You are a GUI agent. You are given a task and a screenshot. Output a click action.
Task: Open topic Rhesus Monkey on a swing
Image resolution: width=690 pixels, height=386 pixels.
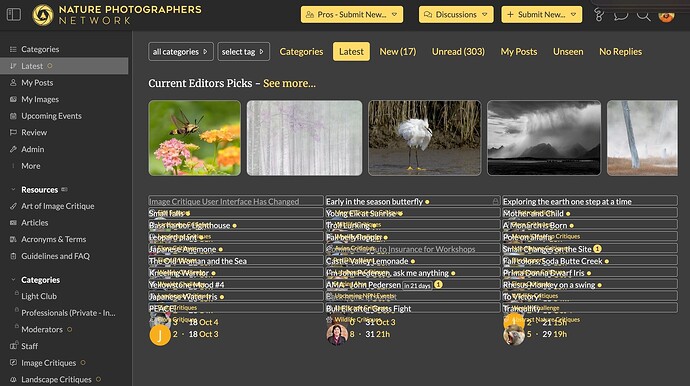coord(549,285)
